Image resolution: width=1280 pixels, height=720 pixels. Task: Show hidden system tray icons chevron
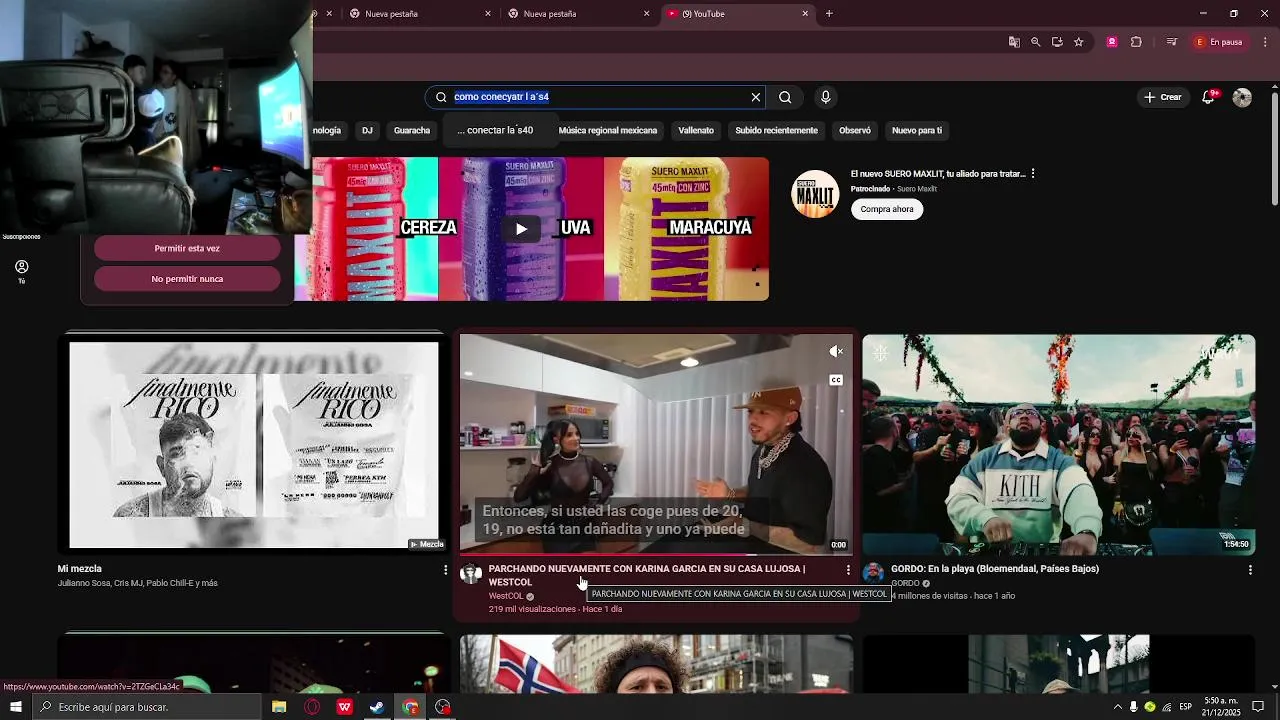click(x=1117, y=707)
